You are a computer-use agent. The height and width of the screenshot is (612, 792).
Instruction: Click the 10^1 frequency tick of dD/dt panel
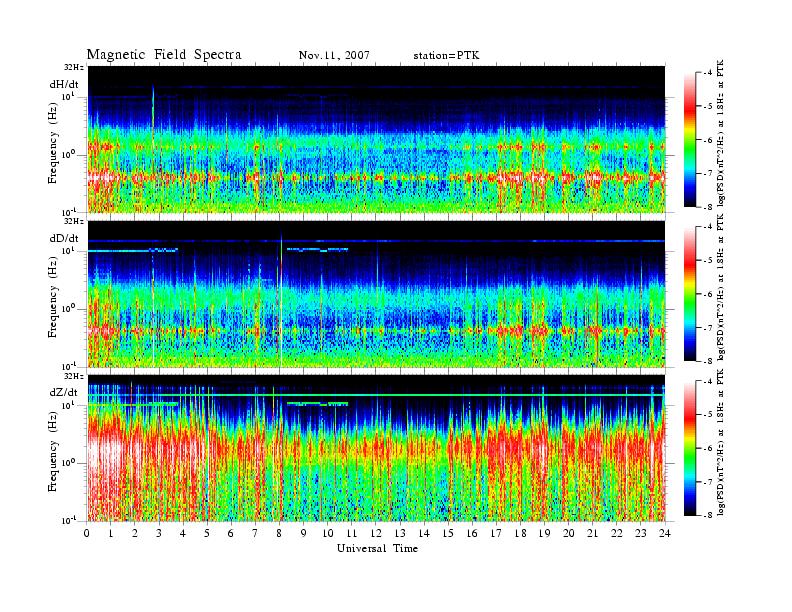point(68,250)
